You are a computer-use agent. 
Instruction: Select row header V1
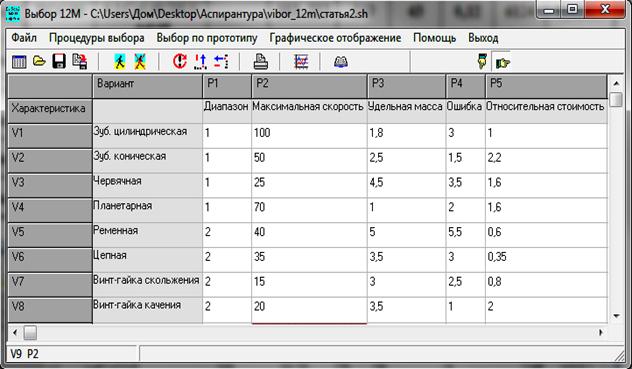pyautogui.click(x=50, y=136)
